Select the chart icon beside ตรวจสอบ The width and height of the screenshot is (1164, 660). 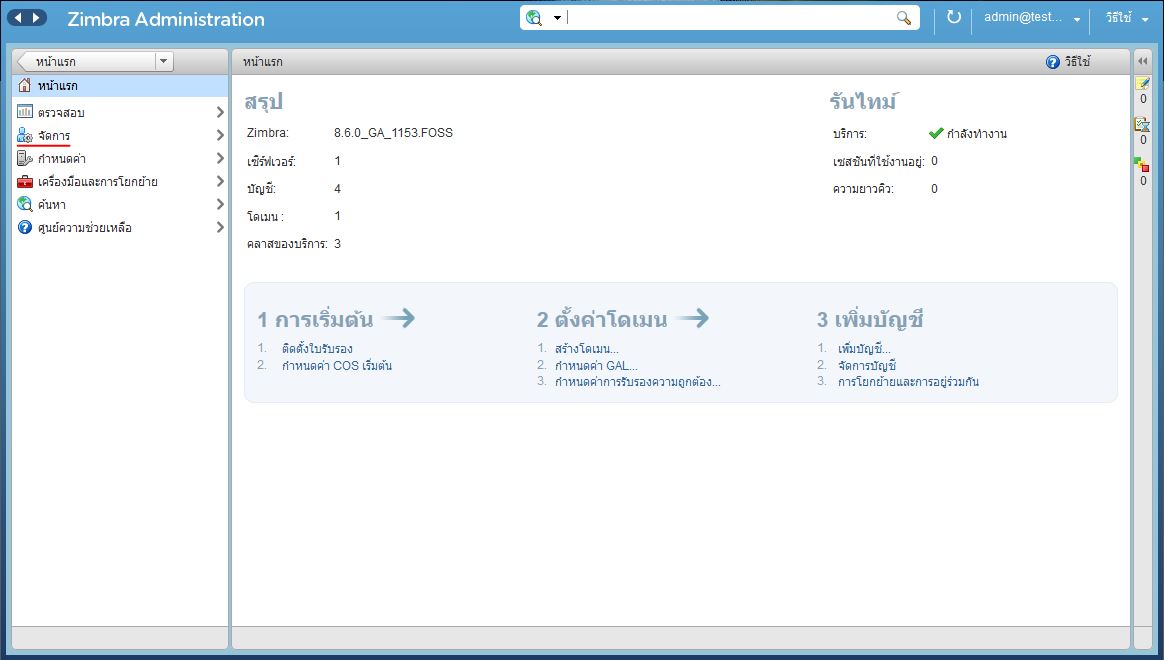tap(24, 112)
